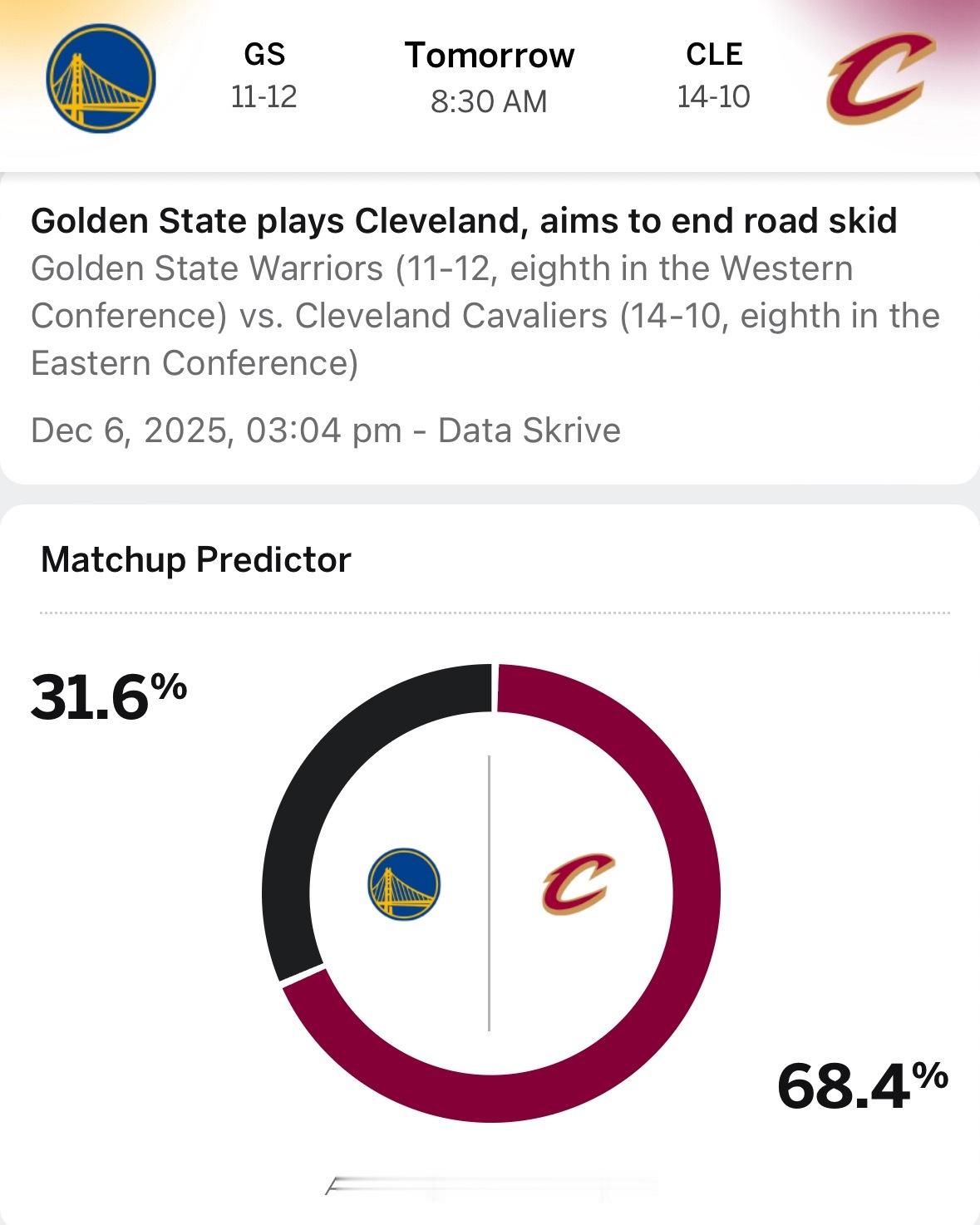This screenshot has height=1225, width=980.
Task: Select the GS team abbreviation
Action: pos(264,55)
